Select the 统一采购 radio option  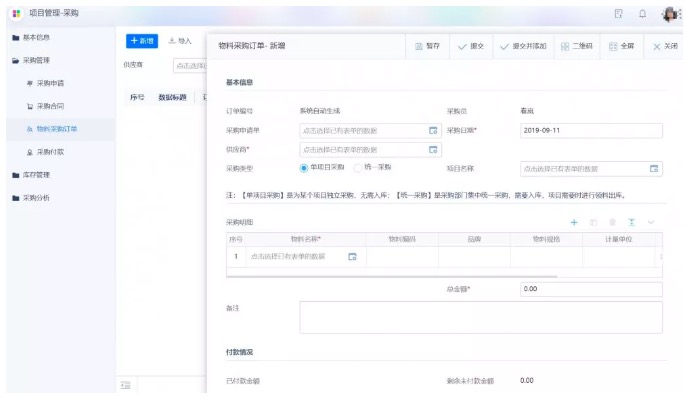click(358, 167)
